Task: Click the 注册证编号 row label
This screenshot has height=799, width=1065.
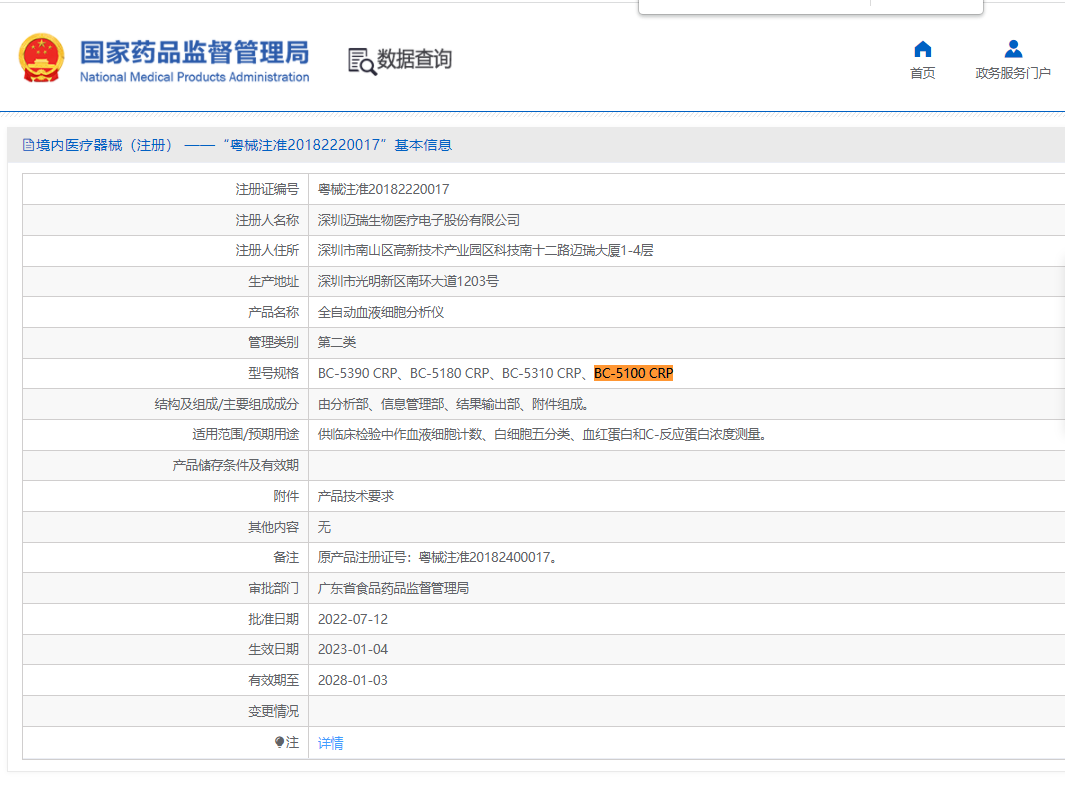Action: (x=267, y=189)
